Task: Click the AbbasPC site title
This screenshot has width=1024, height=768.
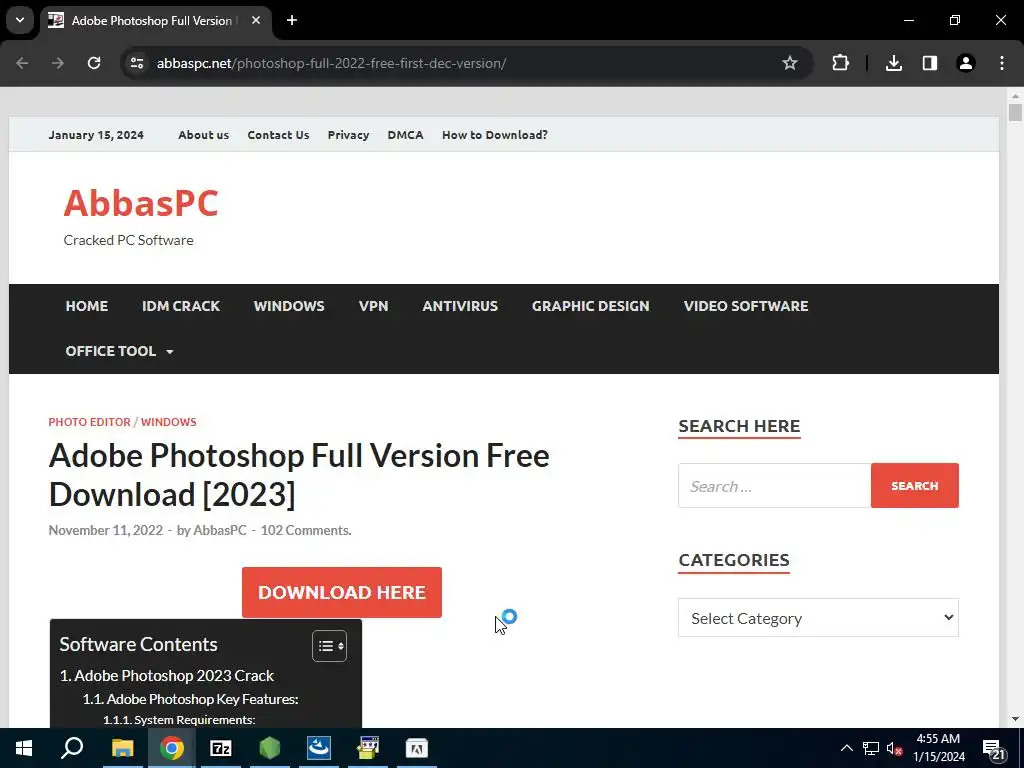Action: (x=141, y=202)
